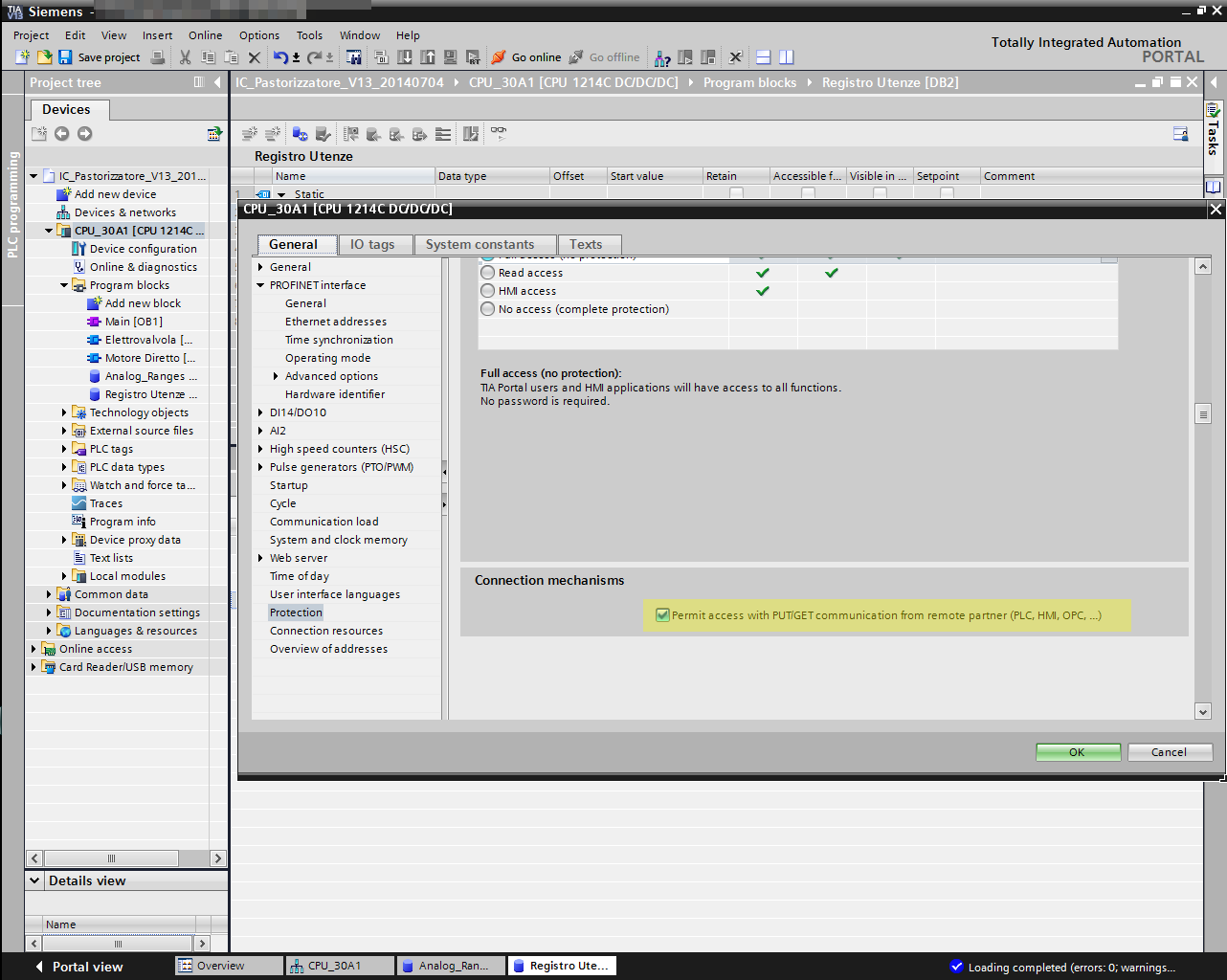Open Overview in bottom task bar
Screen dimensions: 1227x980
click(230, 966)
